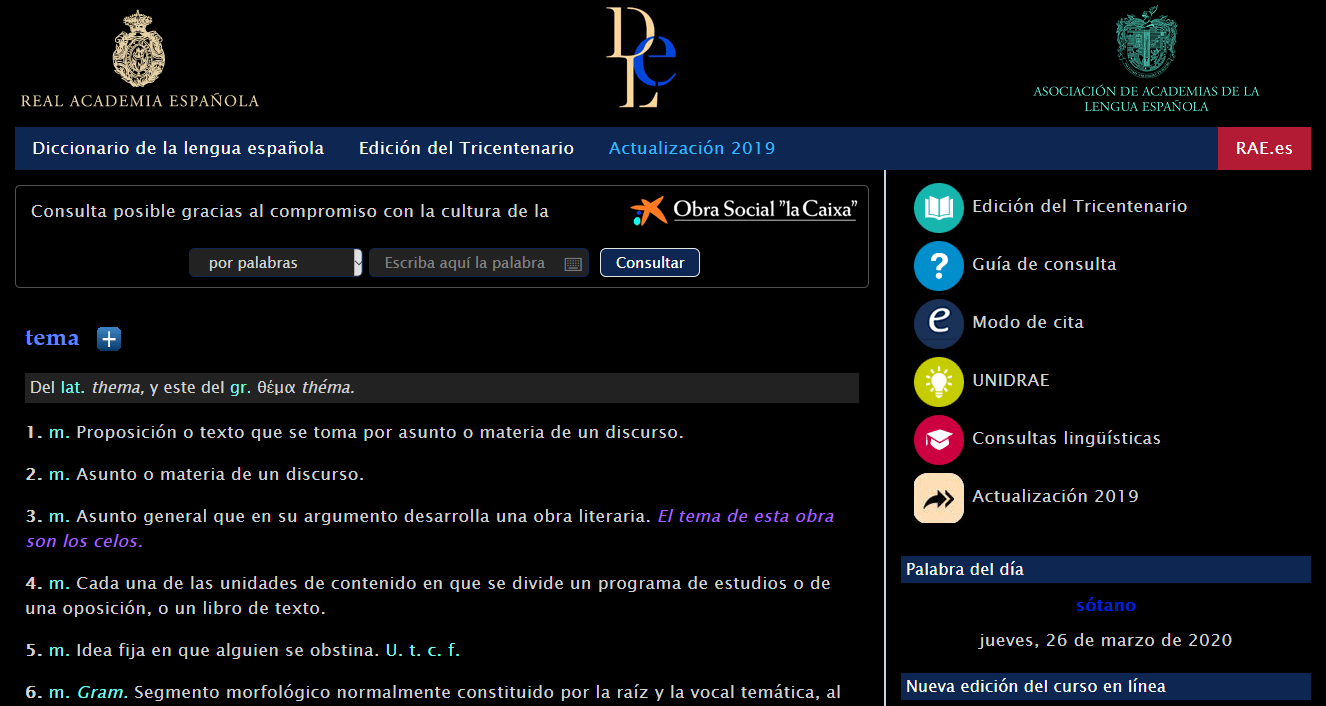The width and height of the screenshot is (1326, 706).
Task: Click definition 4 about 'unidades de contenido'
Action: (x=428, y=596)
